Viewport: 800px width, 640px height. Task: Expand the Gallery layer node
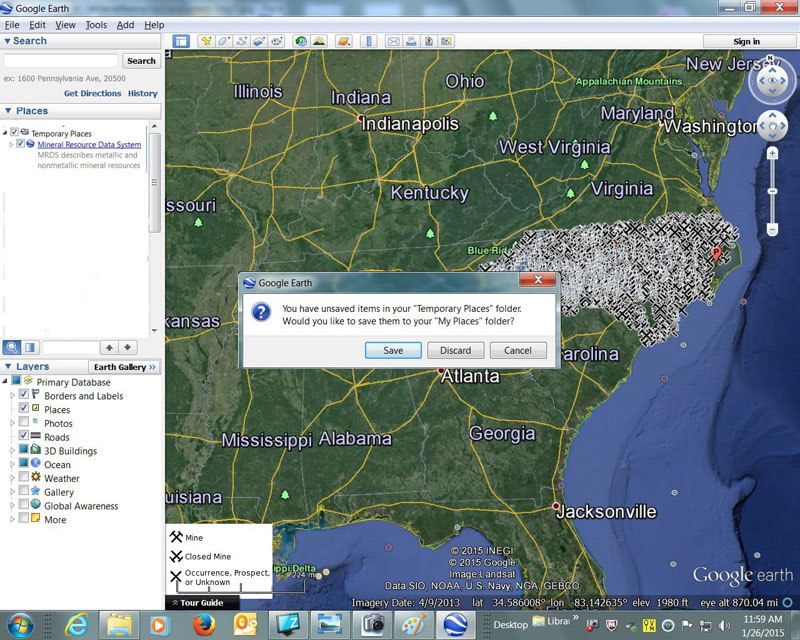(12, 492)
